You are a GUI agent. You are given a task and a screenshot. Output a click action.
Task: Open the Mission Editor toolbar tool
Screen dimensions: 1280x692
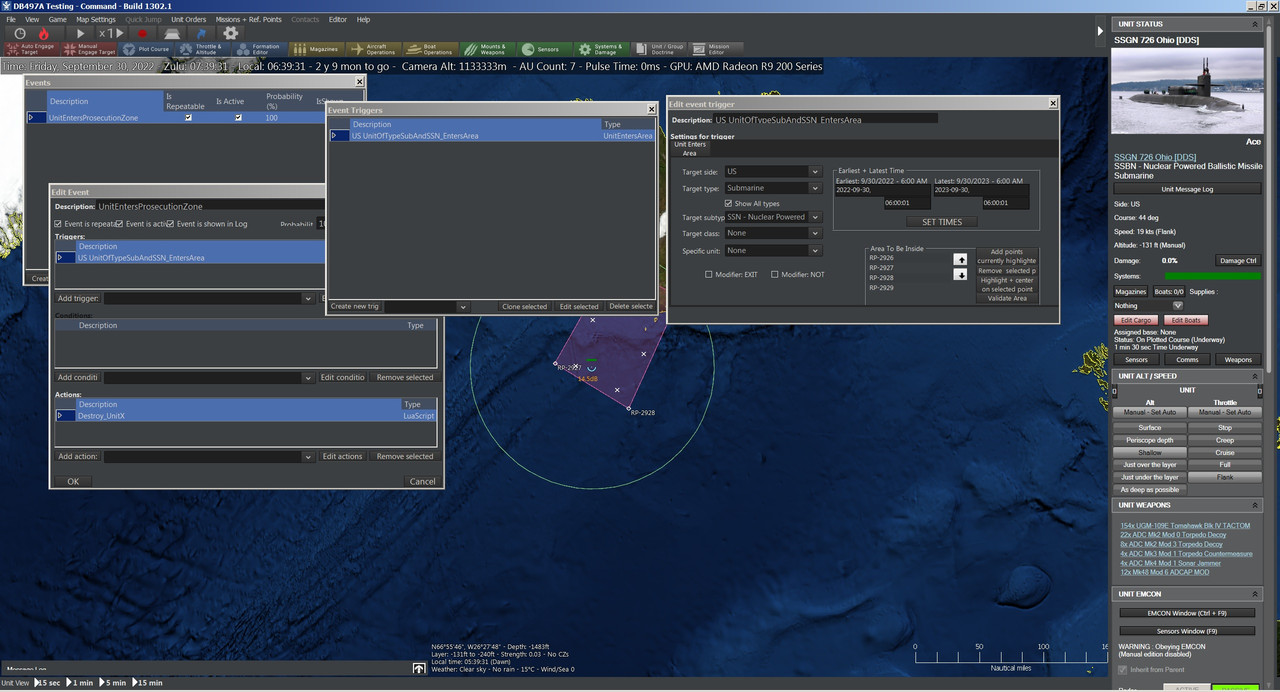coord(715,49)
